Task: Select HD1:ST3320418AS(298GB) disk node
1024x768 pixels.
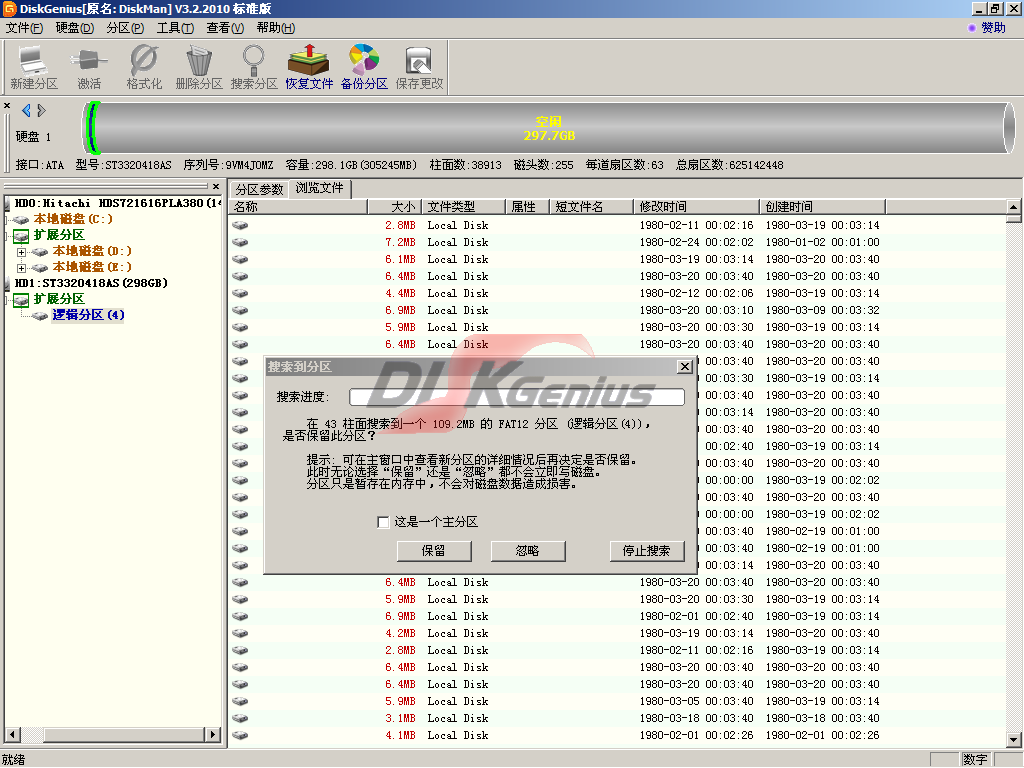Action: [x=91, y=283]
